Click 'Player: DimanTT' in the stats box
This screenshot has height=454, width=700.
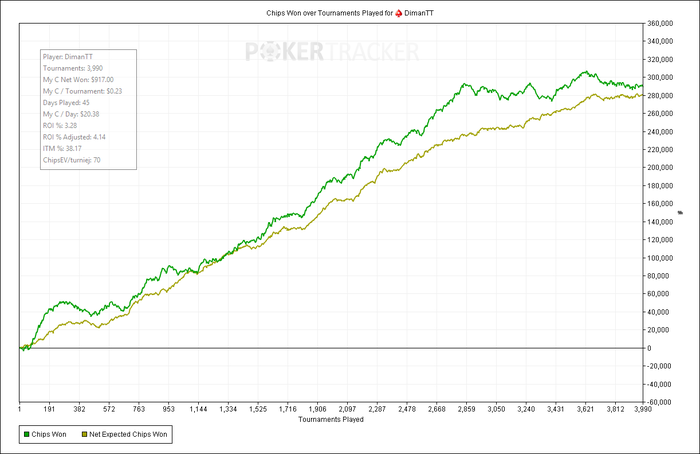(68, 57)
